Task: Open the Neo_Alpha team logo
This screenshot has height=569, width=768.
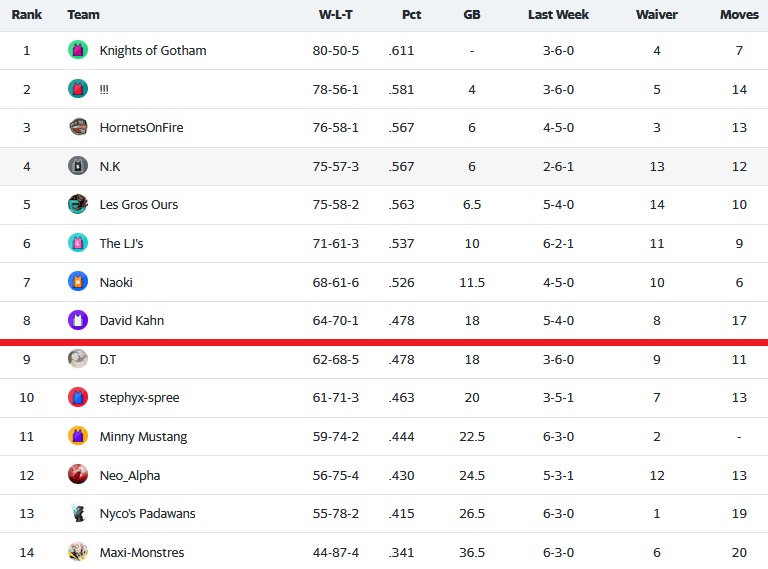Action: pos(78,474)
